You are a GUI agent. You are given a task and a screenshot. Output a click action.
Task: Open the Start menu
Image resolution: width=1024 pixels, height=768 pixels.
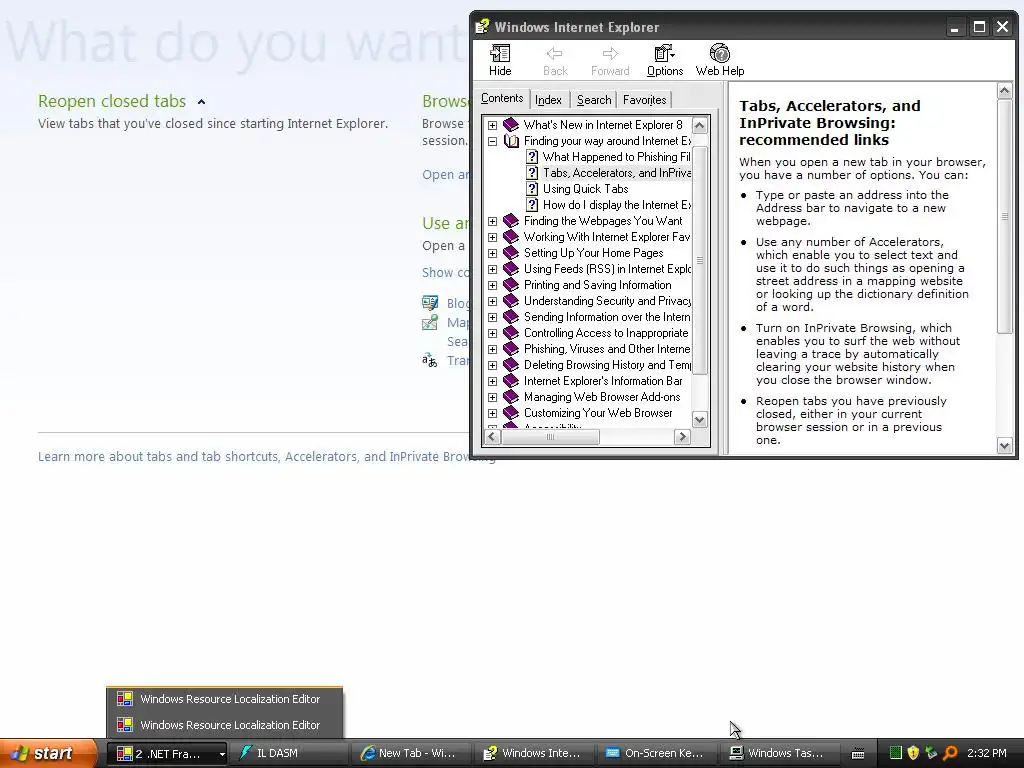(x=48, y=753)
